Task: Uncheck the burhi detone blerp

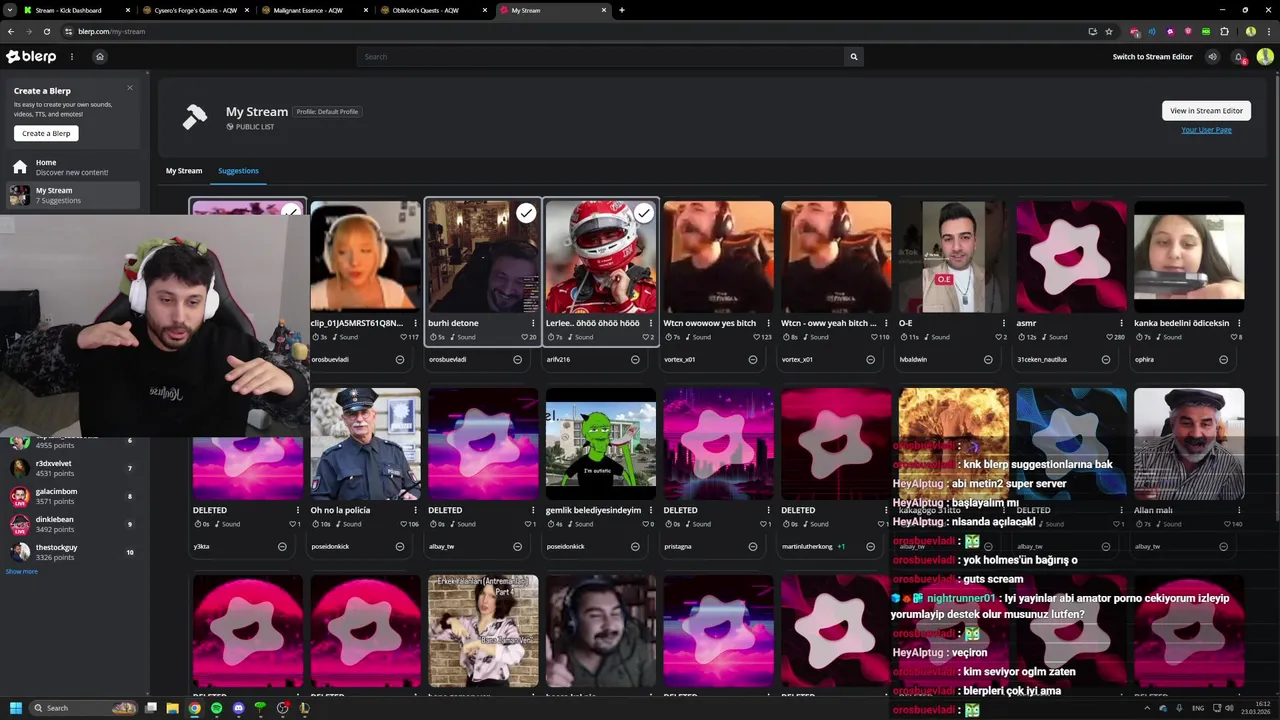Action: pyautogui.click(x=526, y=213)
